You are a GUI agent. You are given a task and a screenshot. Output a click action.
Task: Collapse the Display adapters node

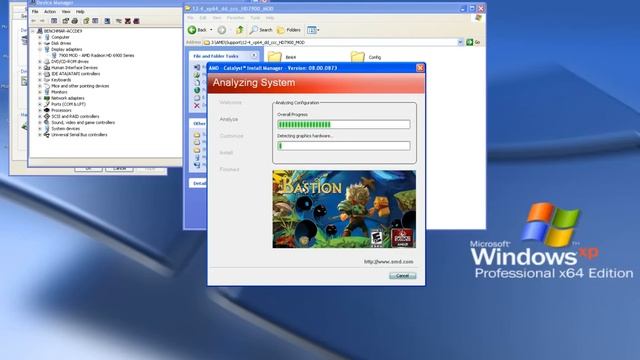point(40,49)
